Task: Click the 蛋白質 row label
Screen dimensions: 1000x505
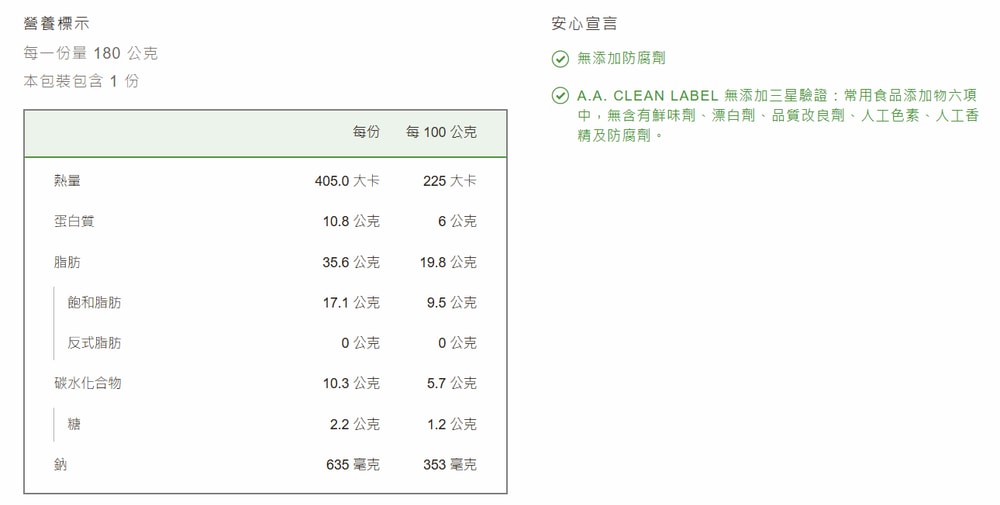Action: (x=74, y=221)
